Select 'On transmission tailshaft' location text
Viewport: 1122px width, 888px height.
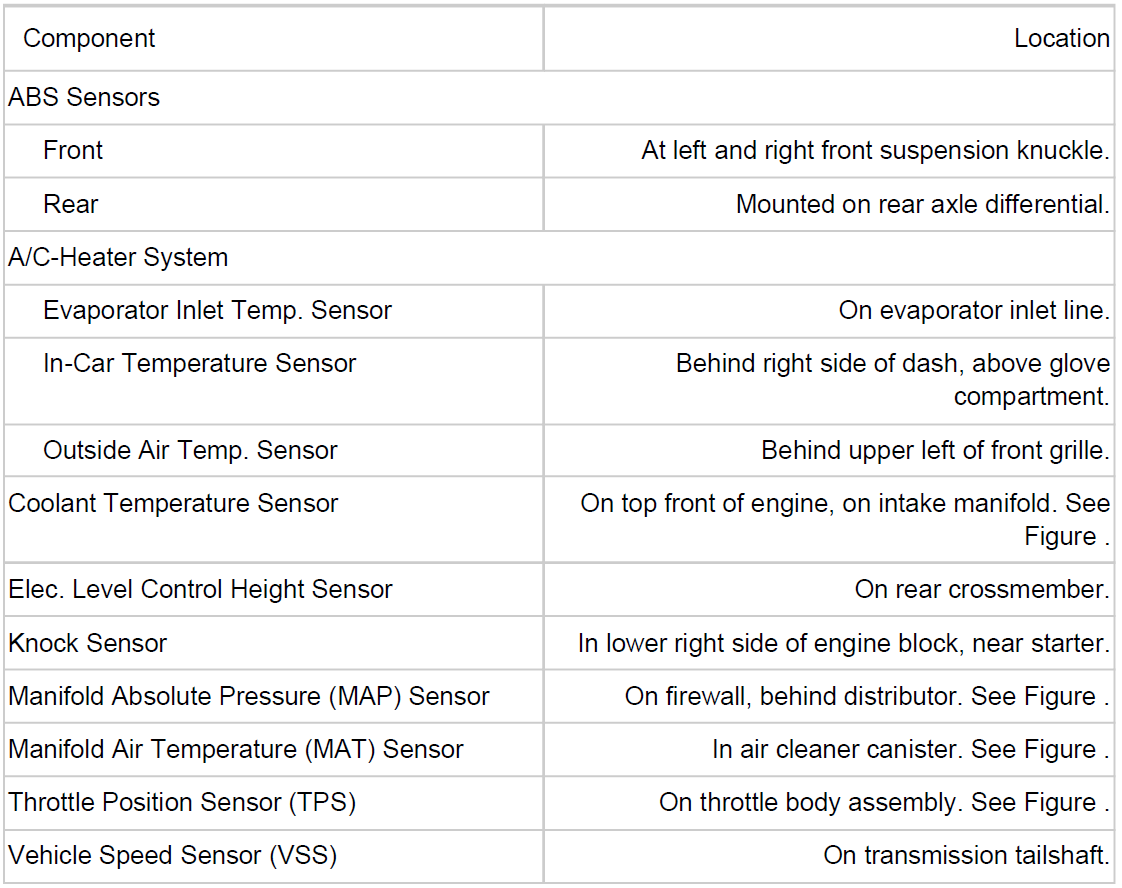[x=966, y=856]
